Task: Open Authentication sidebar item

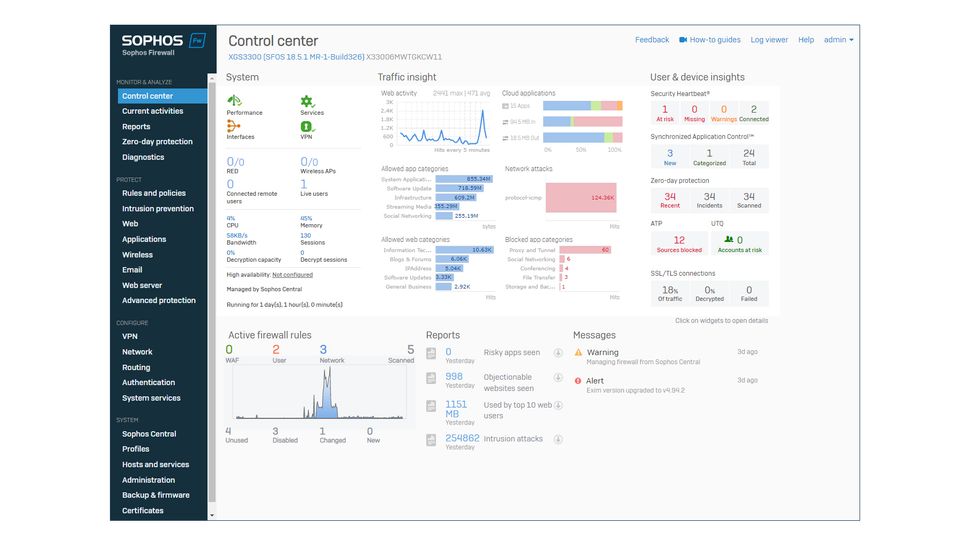Action: pos(148,383)
